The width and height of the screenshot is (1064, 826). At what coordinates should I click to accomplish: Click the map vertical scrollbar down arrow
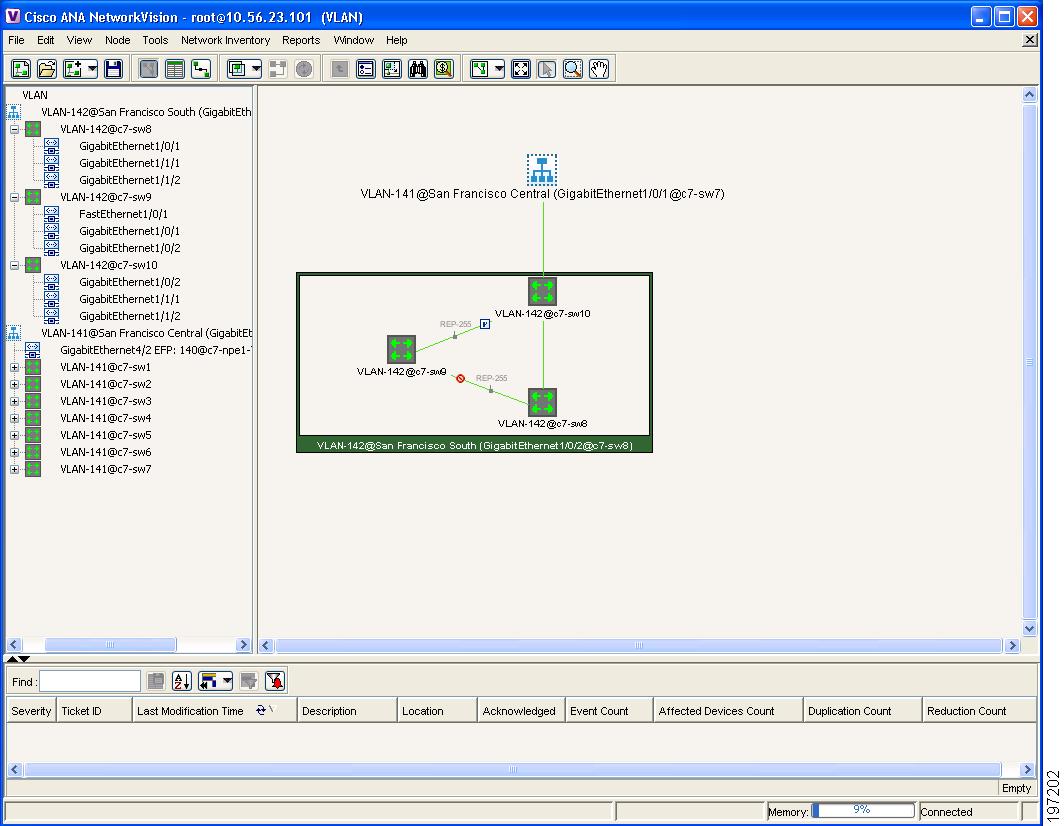[x=1029, y=628]
